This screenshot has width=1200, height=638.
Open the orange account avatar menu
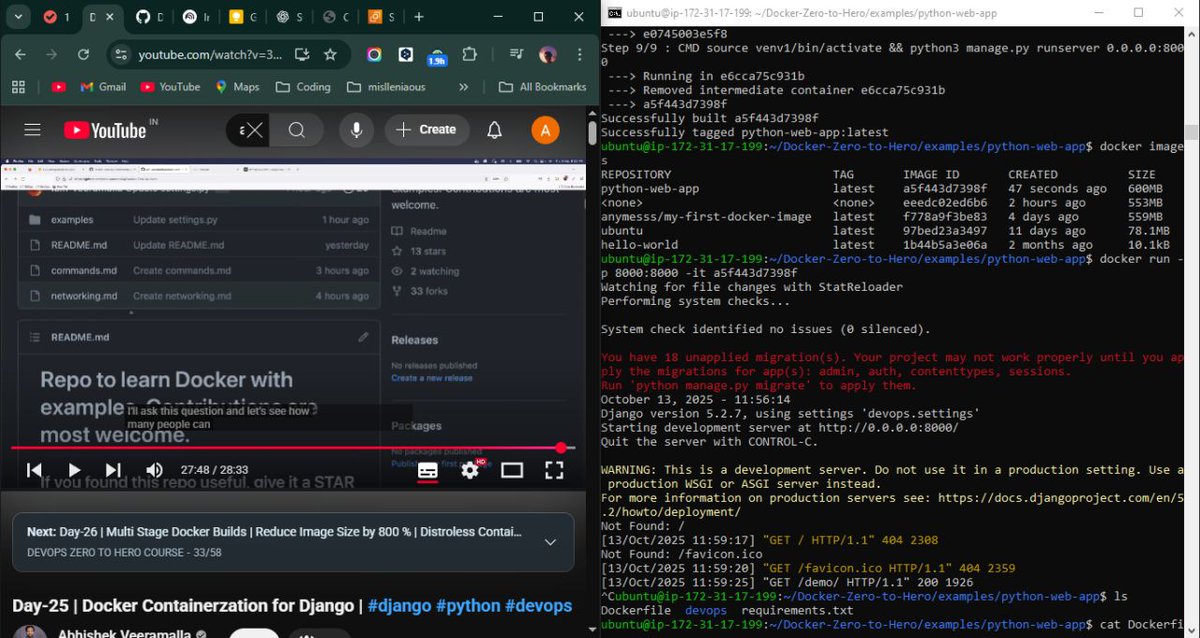(x=545, y=130)
